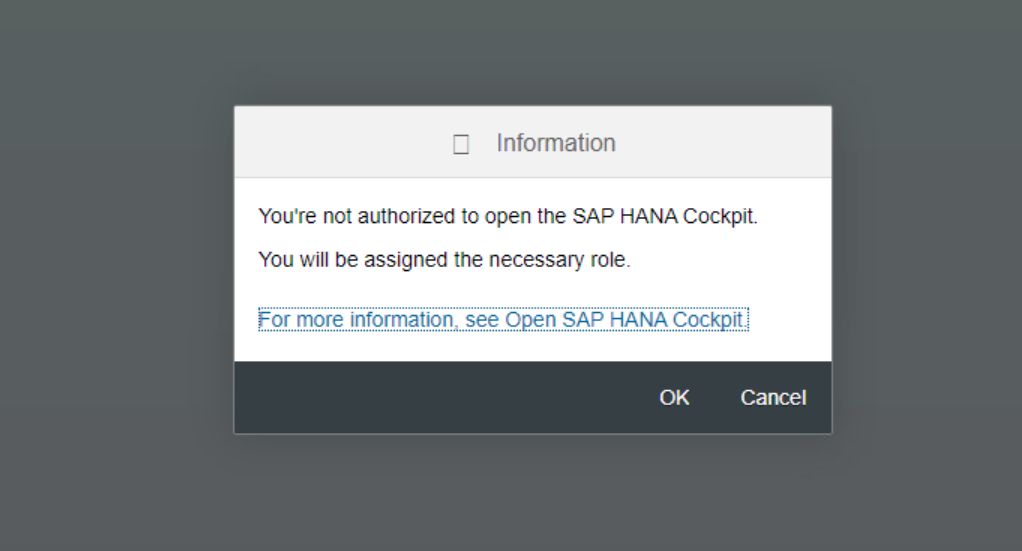This screenshot has width=1022, height=551.
Task: Click the 'Information' dialog title text
Action: tap(556, 143)
